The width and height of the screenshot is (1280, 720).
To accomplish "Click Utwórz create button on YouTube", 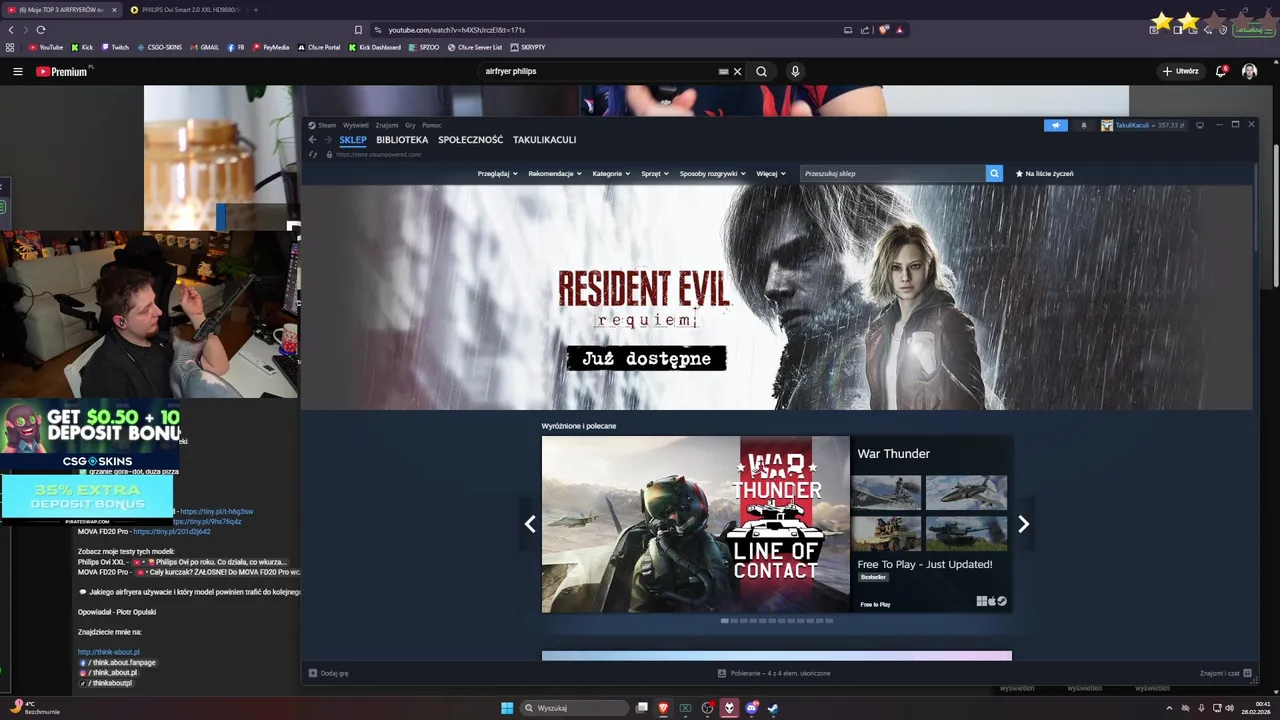I will pyautogui.click(x=1180, y=71).
